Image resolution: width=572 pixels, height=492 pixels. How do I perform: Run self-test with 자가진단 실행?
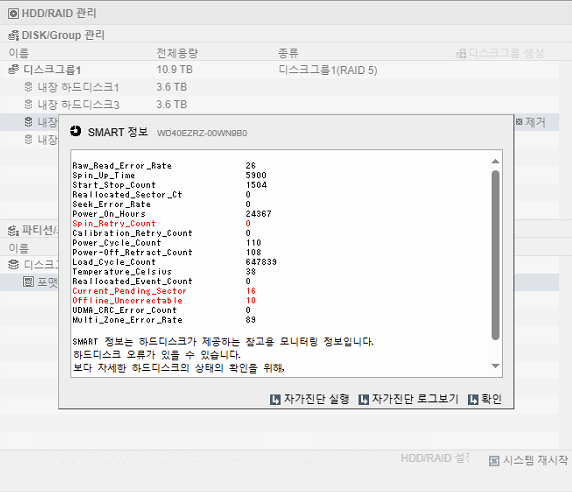pos(310,399)
